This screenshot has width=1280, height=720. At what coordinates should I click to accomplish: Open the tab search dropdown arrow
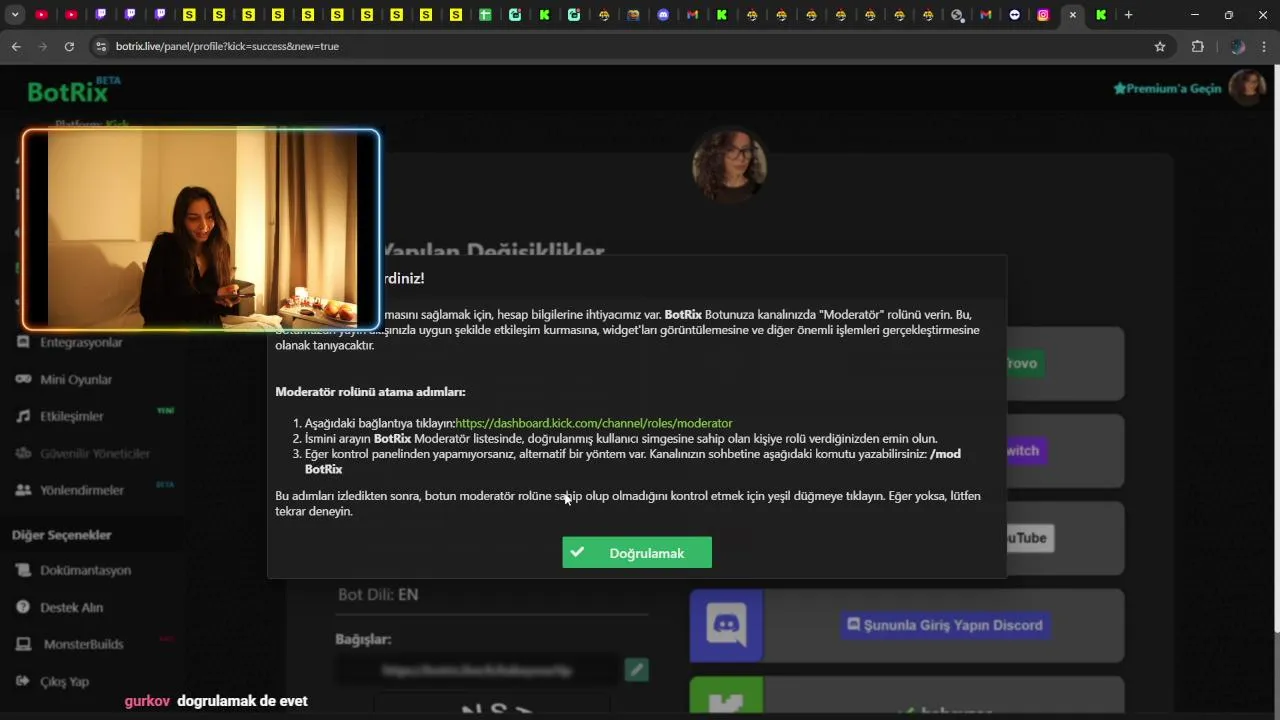click(15, 15)
